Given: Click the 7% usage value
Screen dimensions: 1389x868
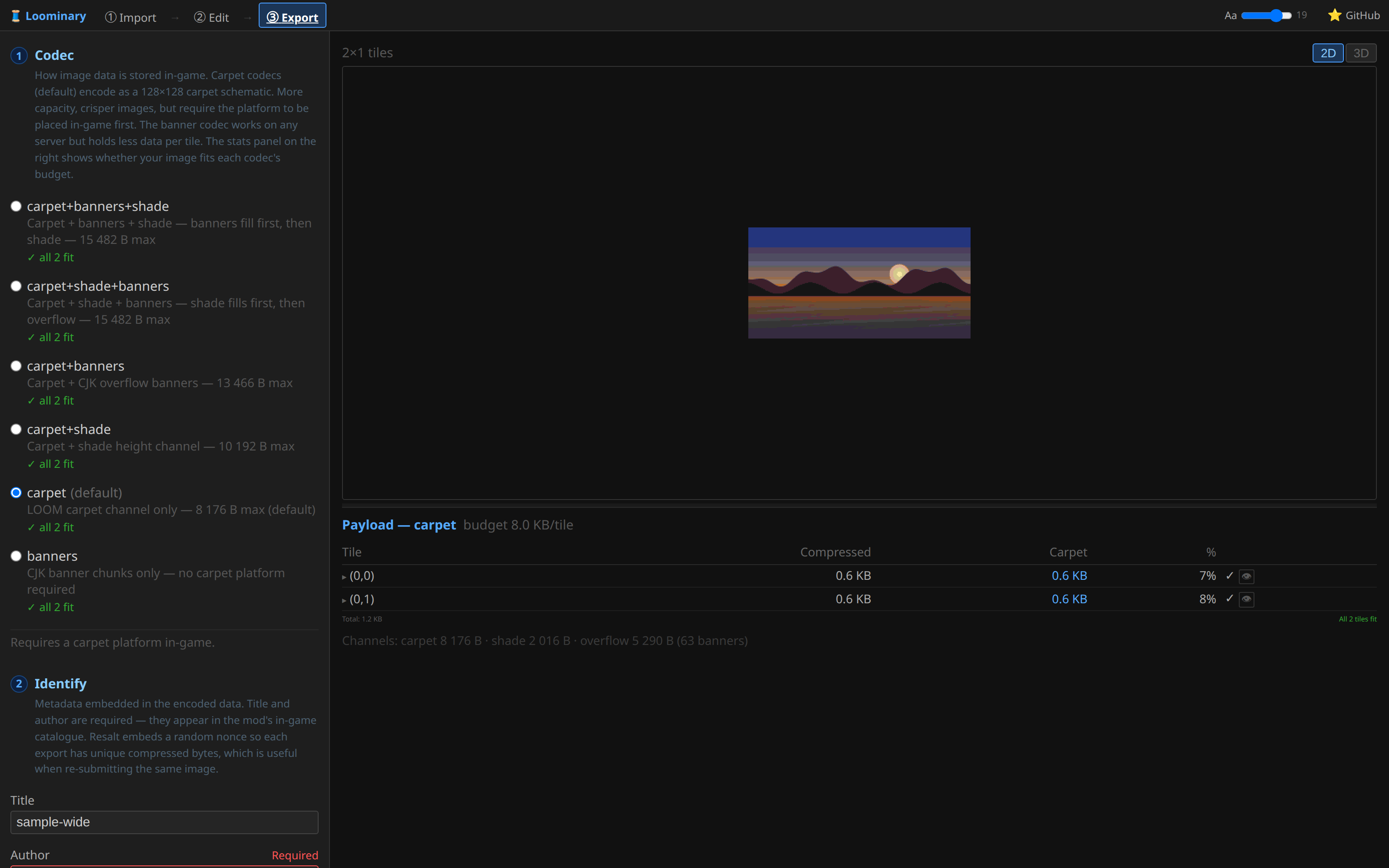Looking at the screenshot, I should point(1207,575).
